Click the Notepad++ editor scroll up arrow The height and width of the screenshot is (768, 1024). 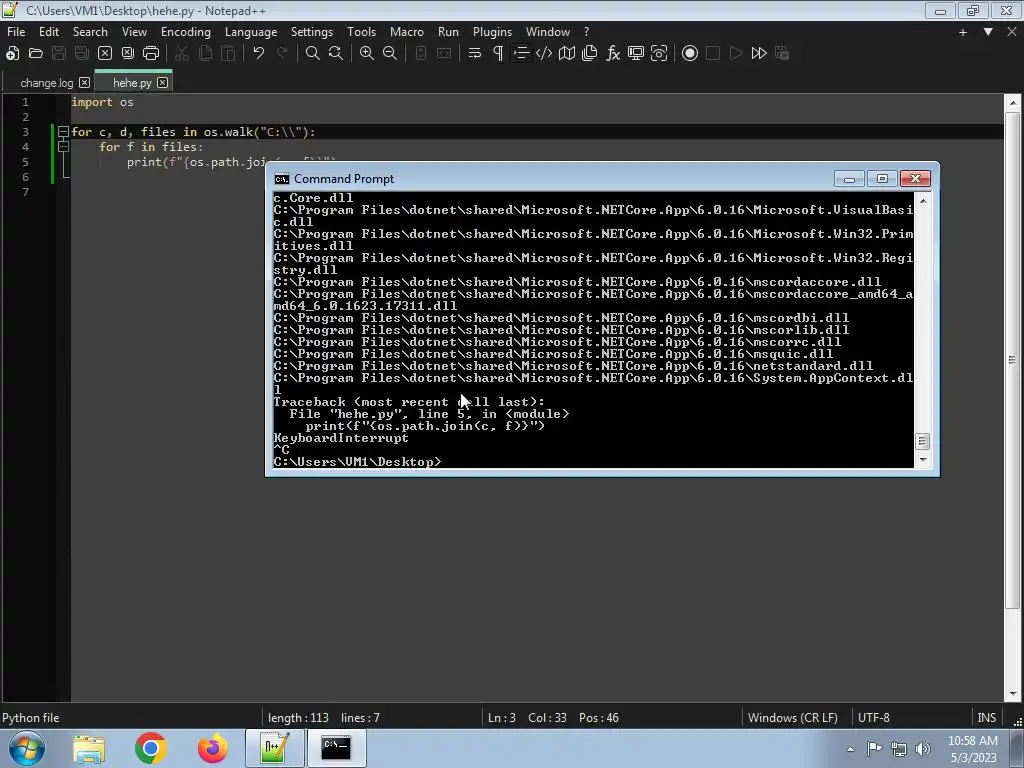click(1012, 103)
